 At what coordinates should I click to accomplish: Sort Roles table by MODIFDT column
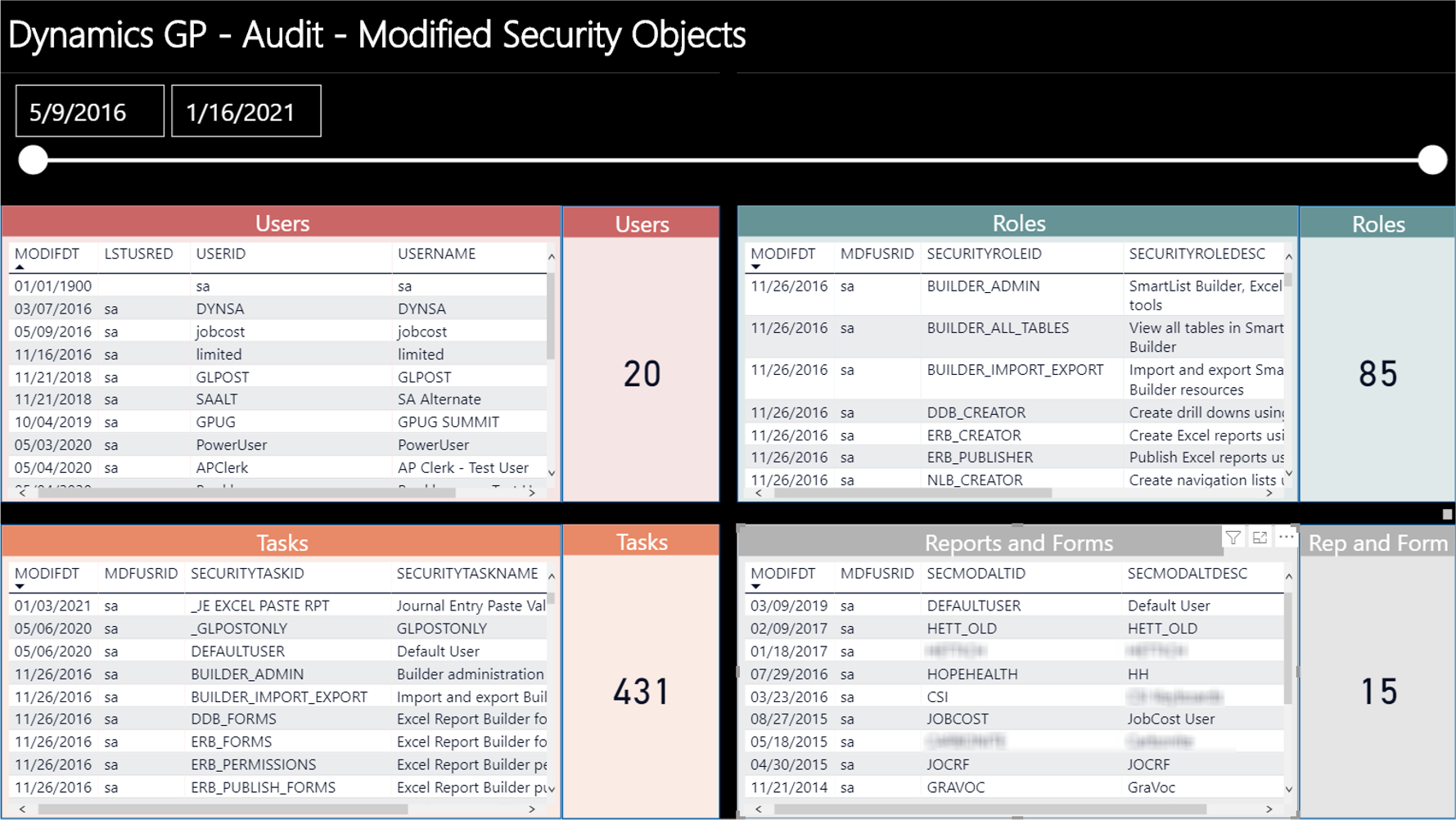[782, 254]
